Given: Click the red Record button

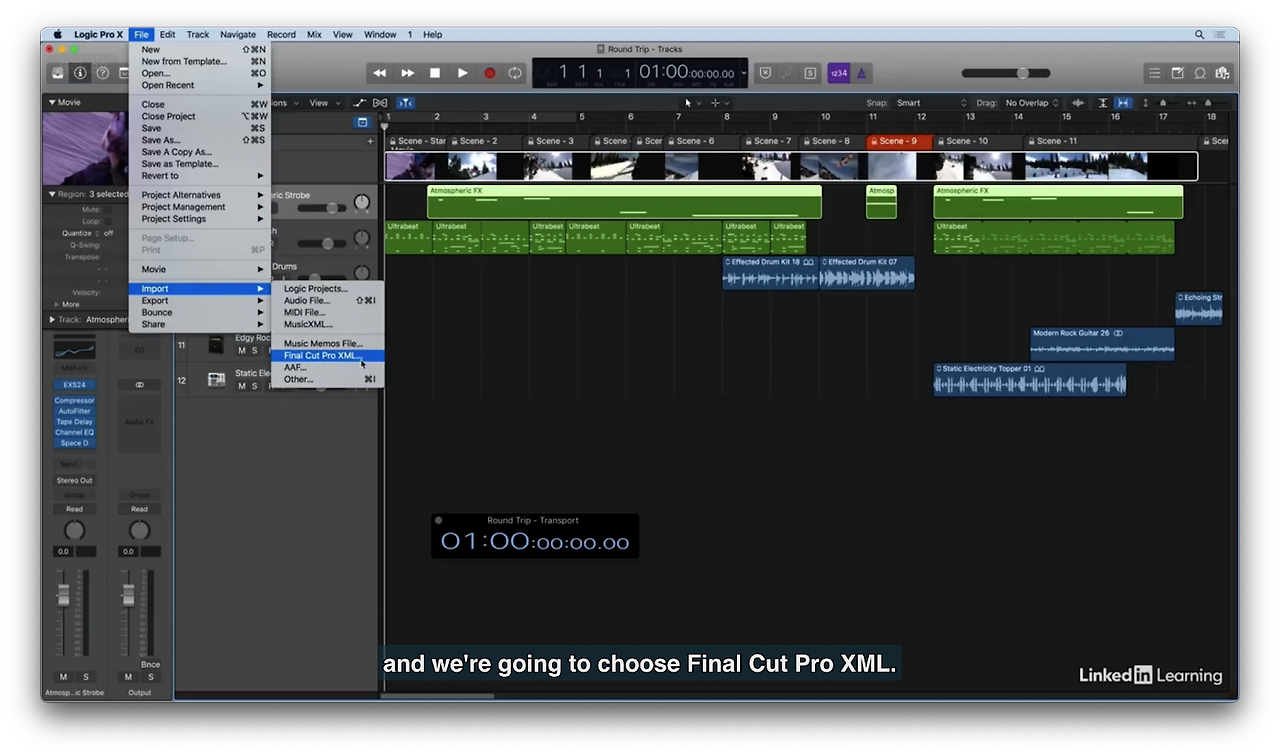Looking at the screenshot, I should pyautogui.click(x=490, y=73).
